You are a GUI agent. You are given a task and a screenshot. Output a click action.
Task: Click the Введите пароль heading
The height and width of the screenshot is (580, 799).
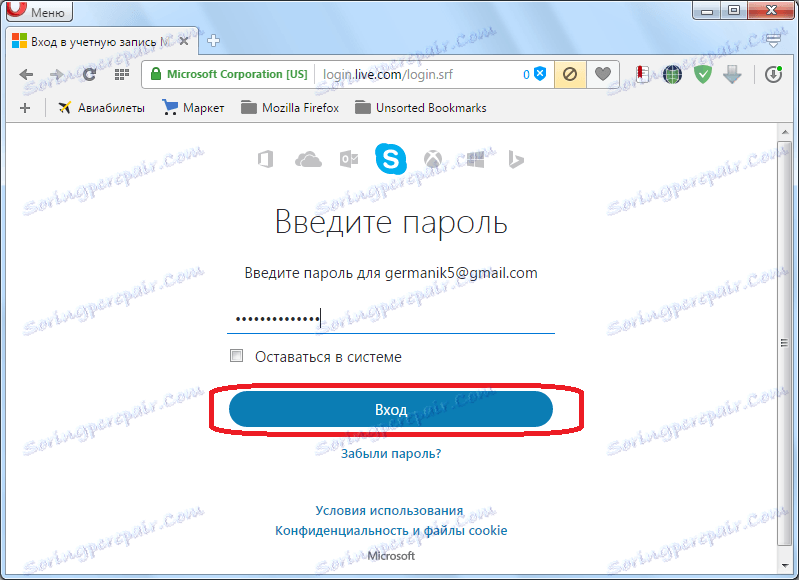click(391, 223)
